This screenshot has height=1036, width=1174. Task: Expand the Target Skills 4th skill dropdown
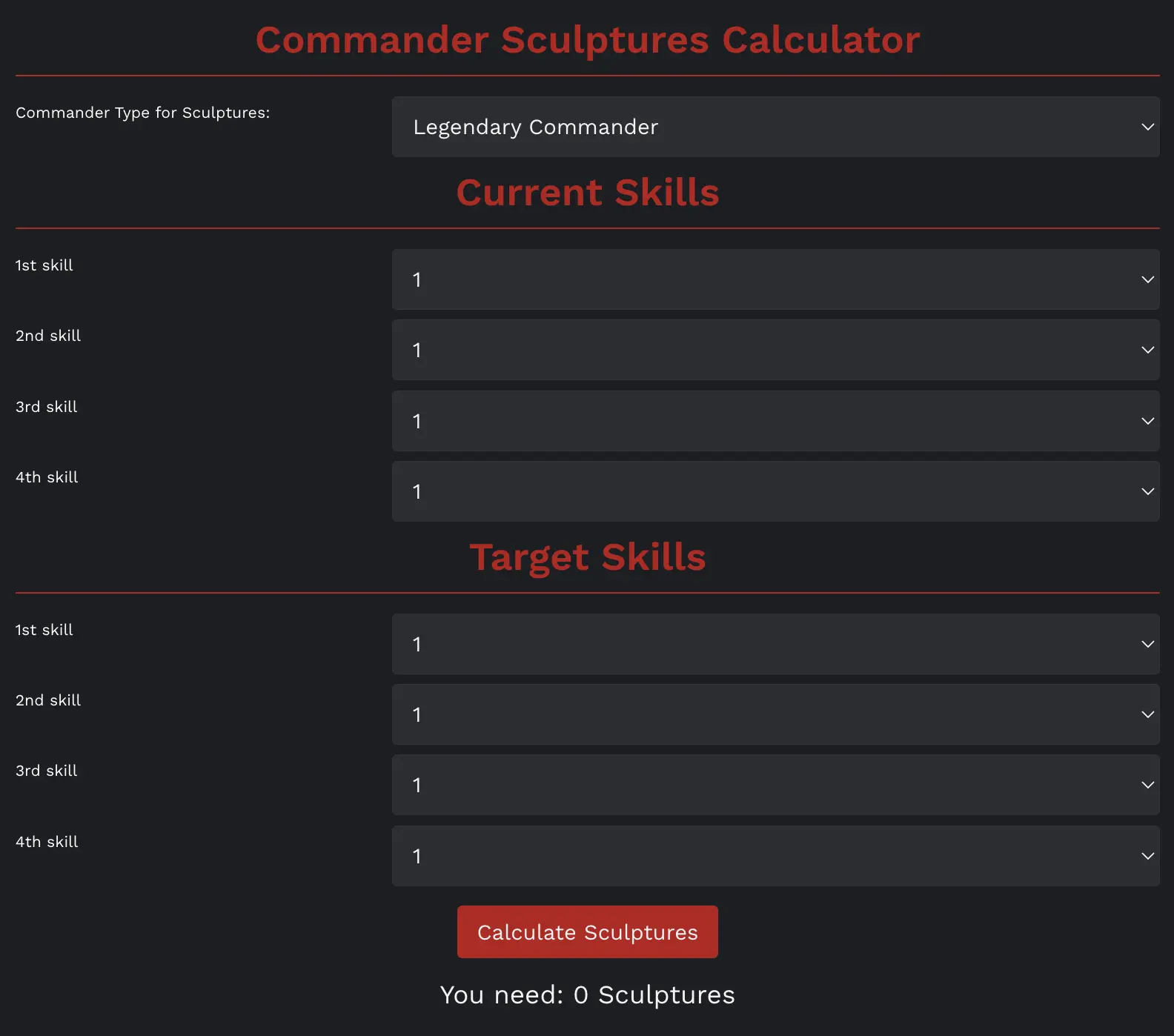tap(775, 856)
